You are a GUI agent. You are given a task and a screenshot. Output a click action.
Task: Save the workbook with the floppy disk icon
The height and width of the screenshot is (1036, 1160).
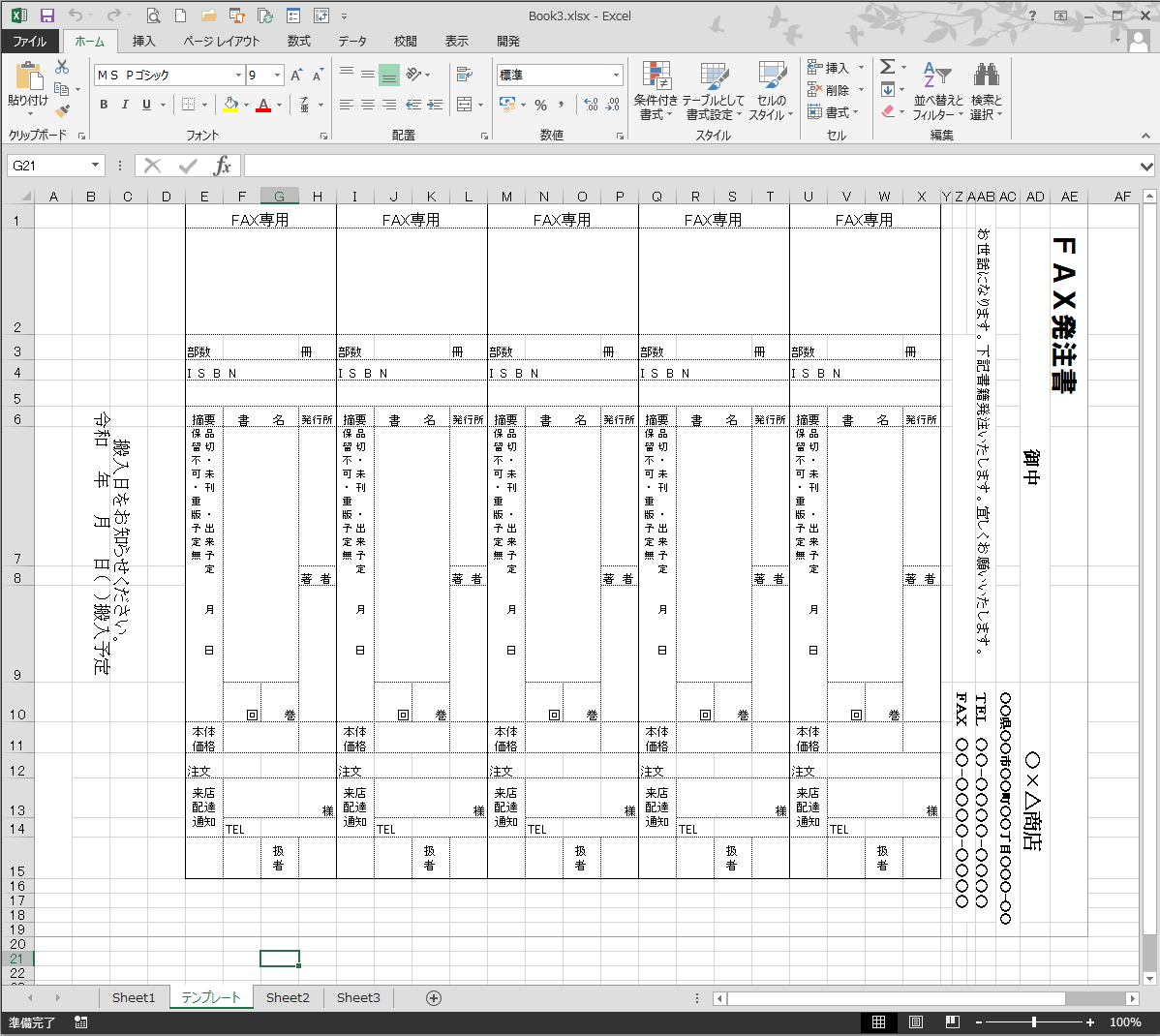(x=46, y=15)
